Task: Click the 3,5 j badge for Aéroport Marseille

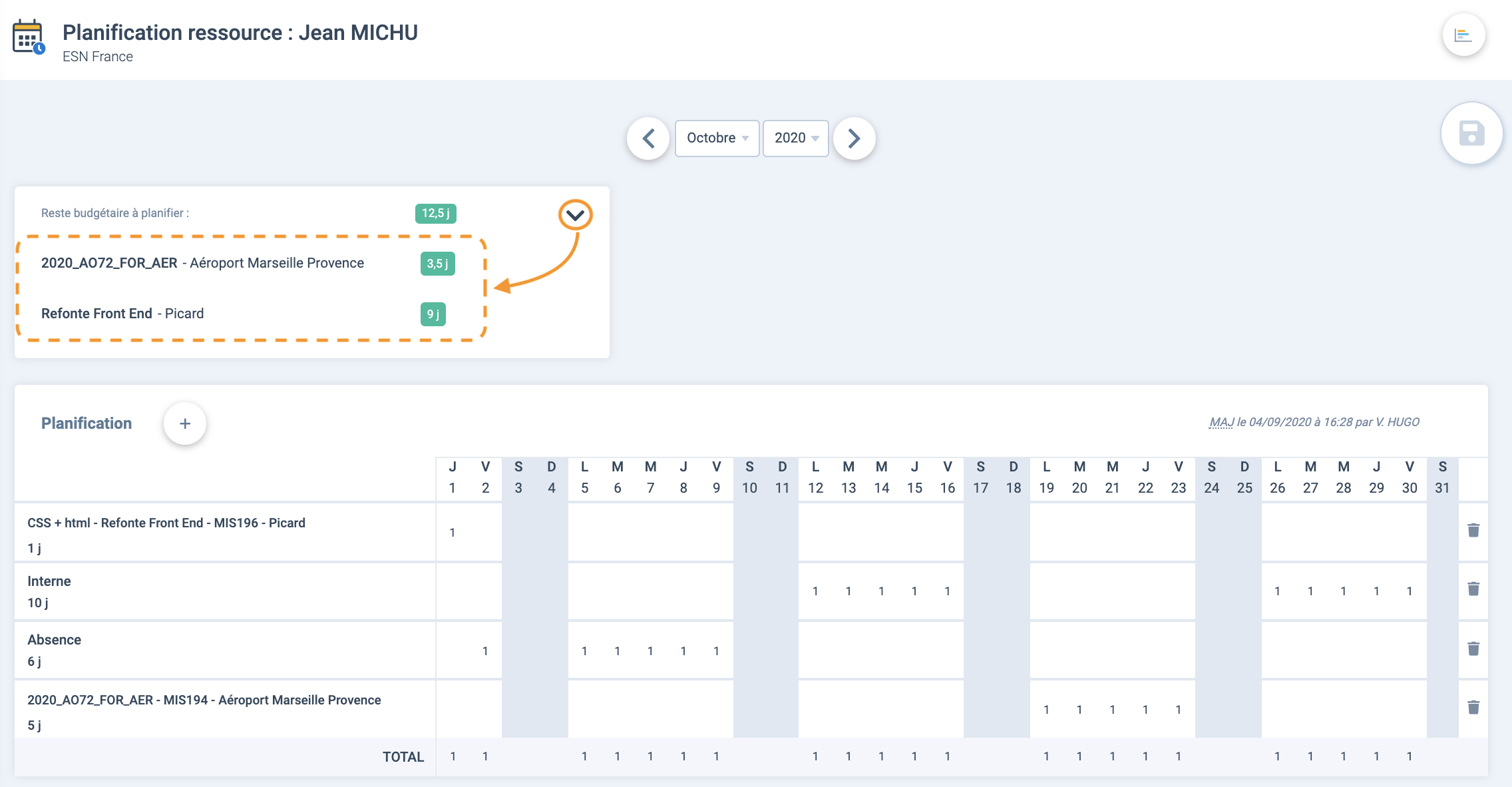Action: coord(438,264)
